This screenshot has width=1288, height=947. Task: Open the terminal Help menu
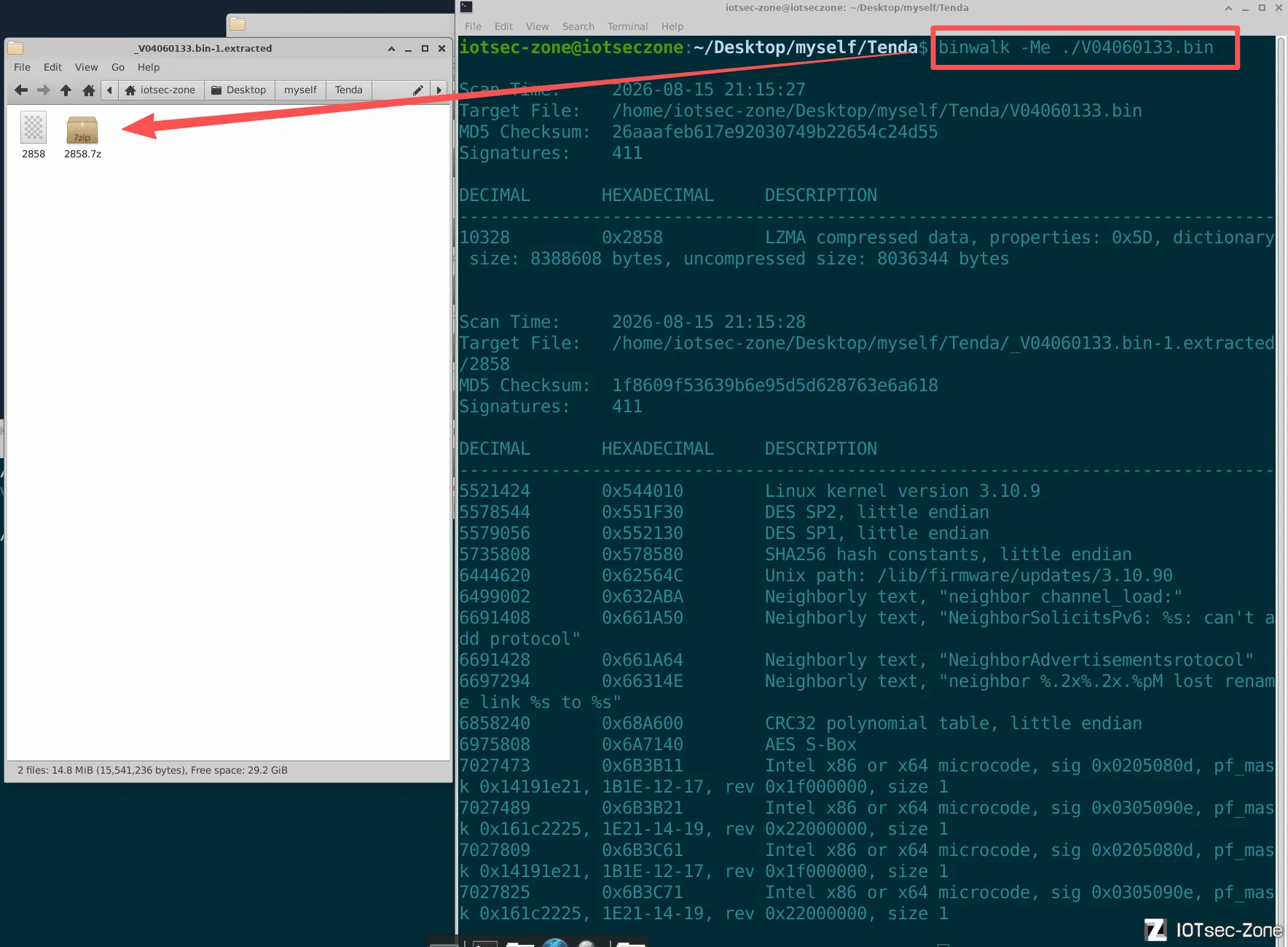pos(672,26)
